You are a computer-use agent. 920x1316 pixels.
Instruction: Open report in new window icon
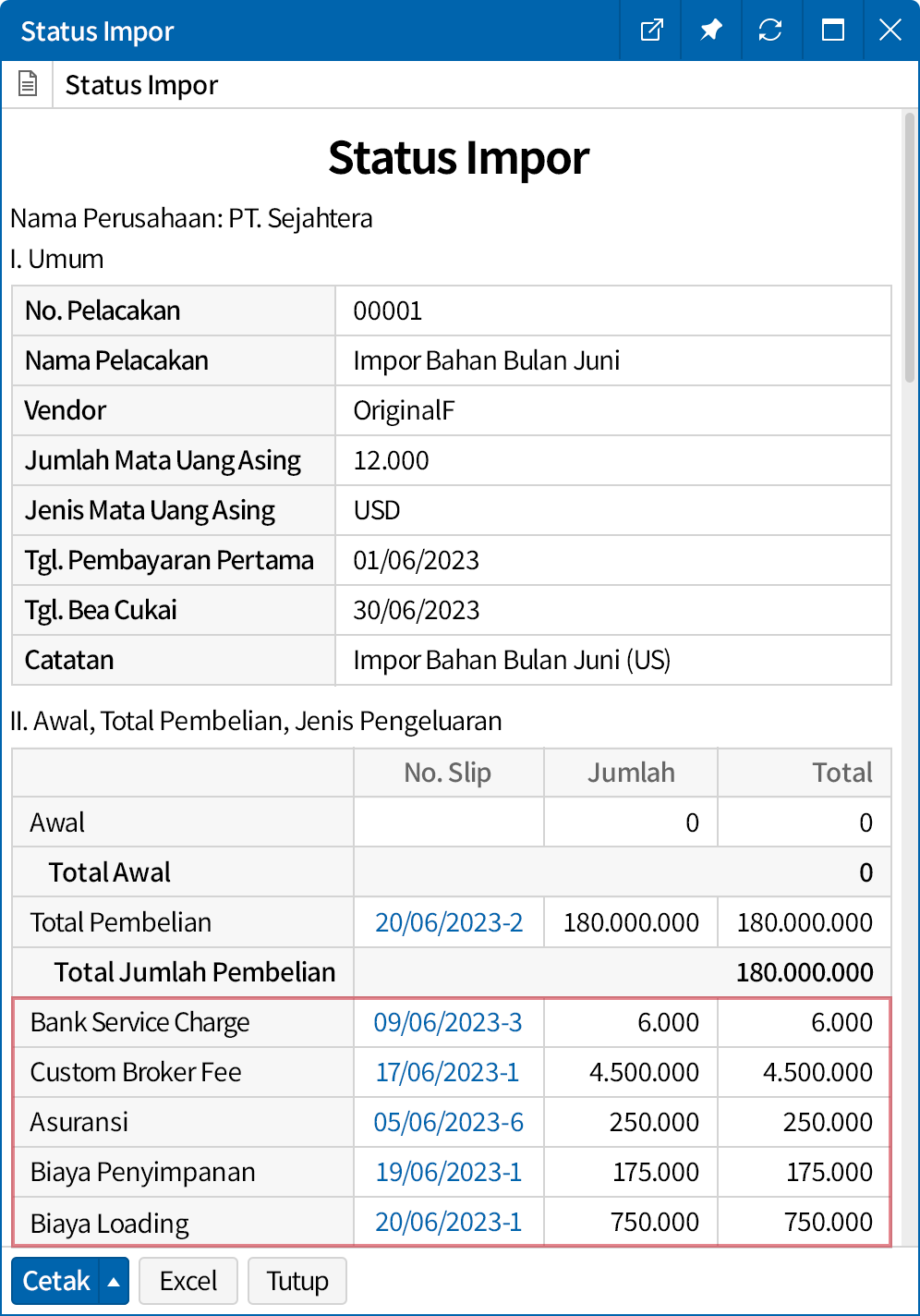(651, 30)
